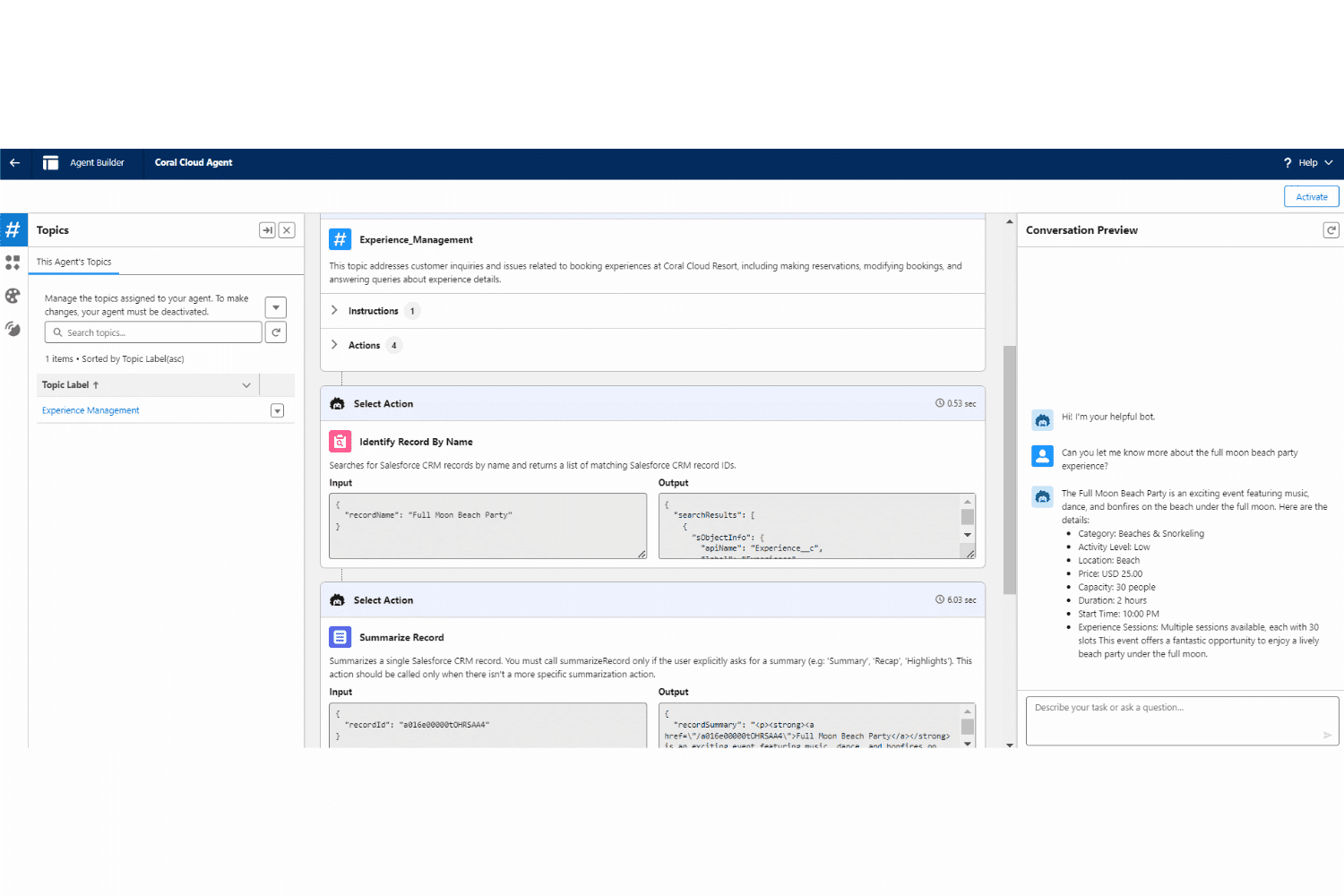Screen dimensions: 1344x896
Task: Click the second Select Action agent icon
Action: click(337, 600)
